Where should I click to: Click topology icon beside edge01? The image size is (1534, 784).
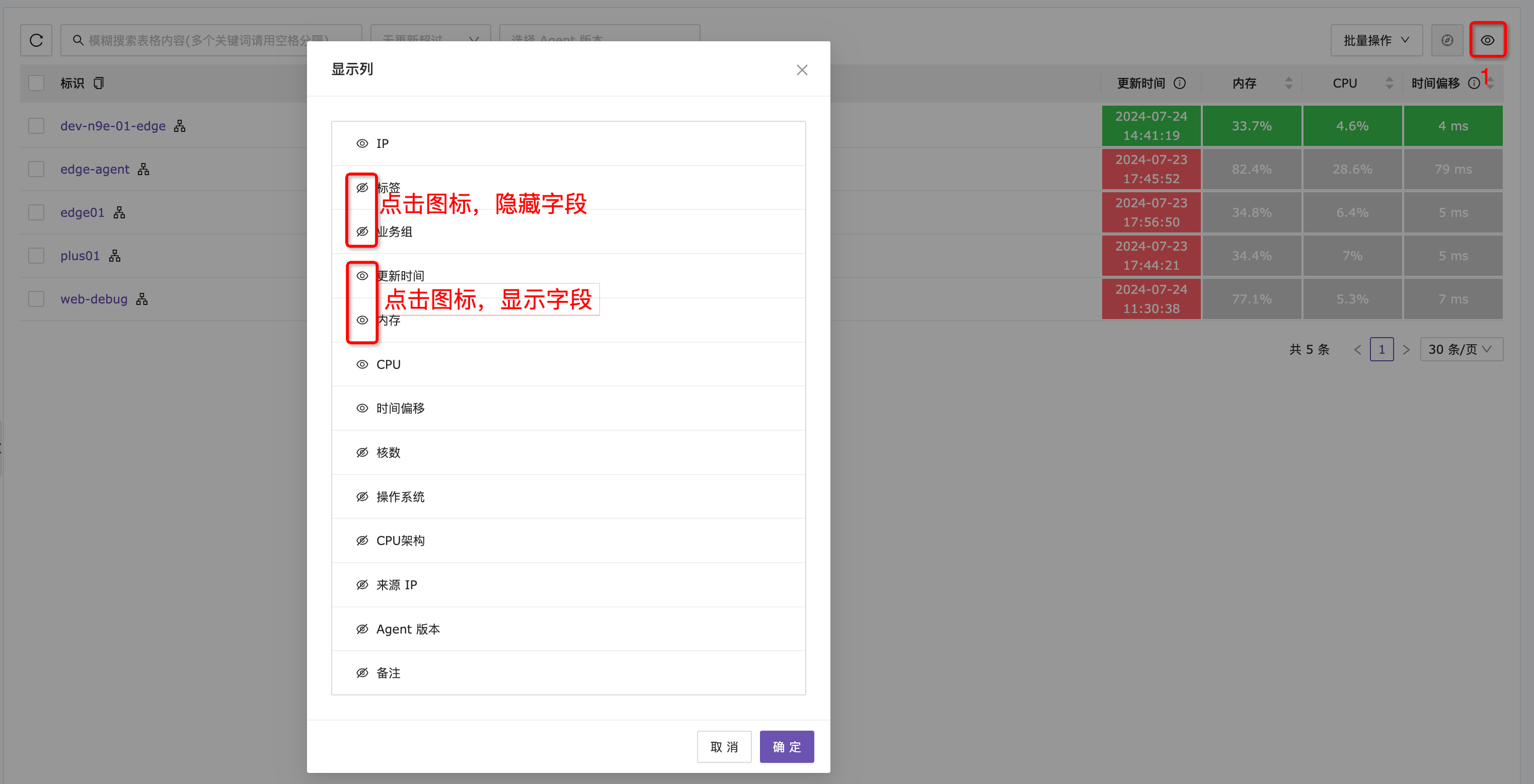tap(119, 212)
